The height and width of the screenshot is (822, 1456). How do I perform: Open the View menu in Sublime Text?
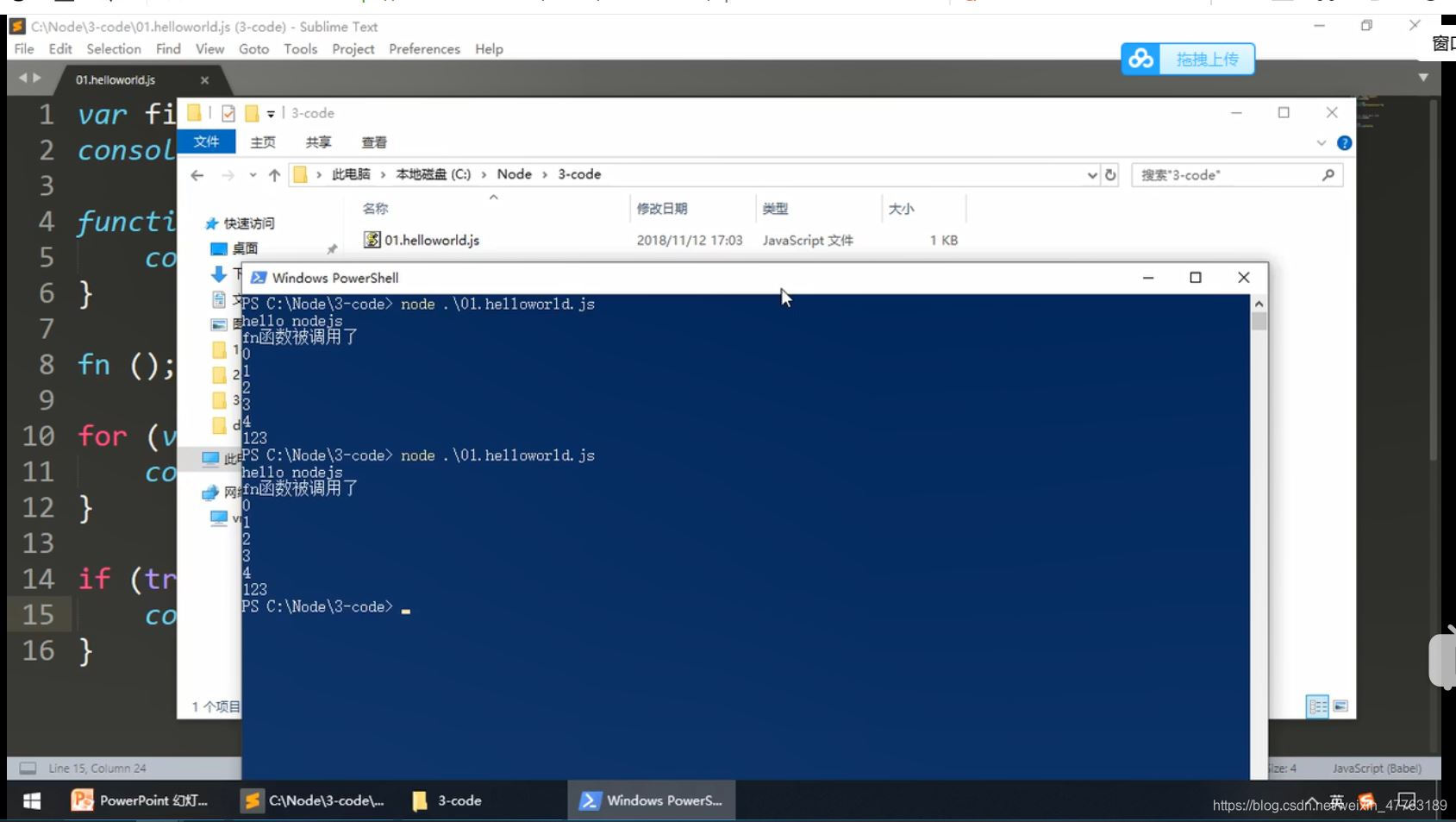pos(209,49)
